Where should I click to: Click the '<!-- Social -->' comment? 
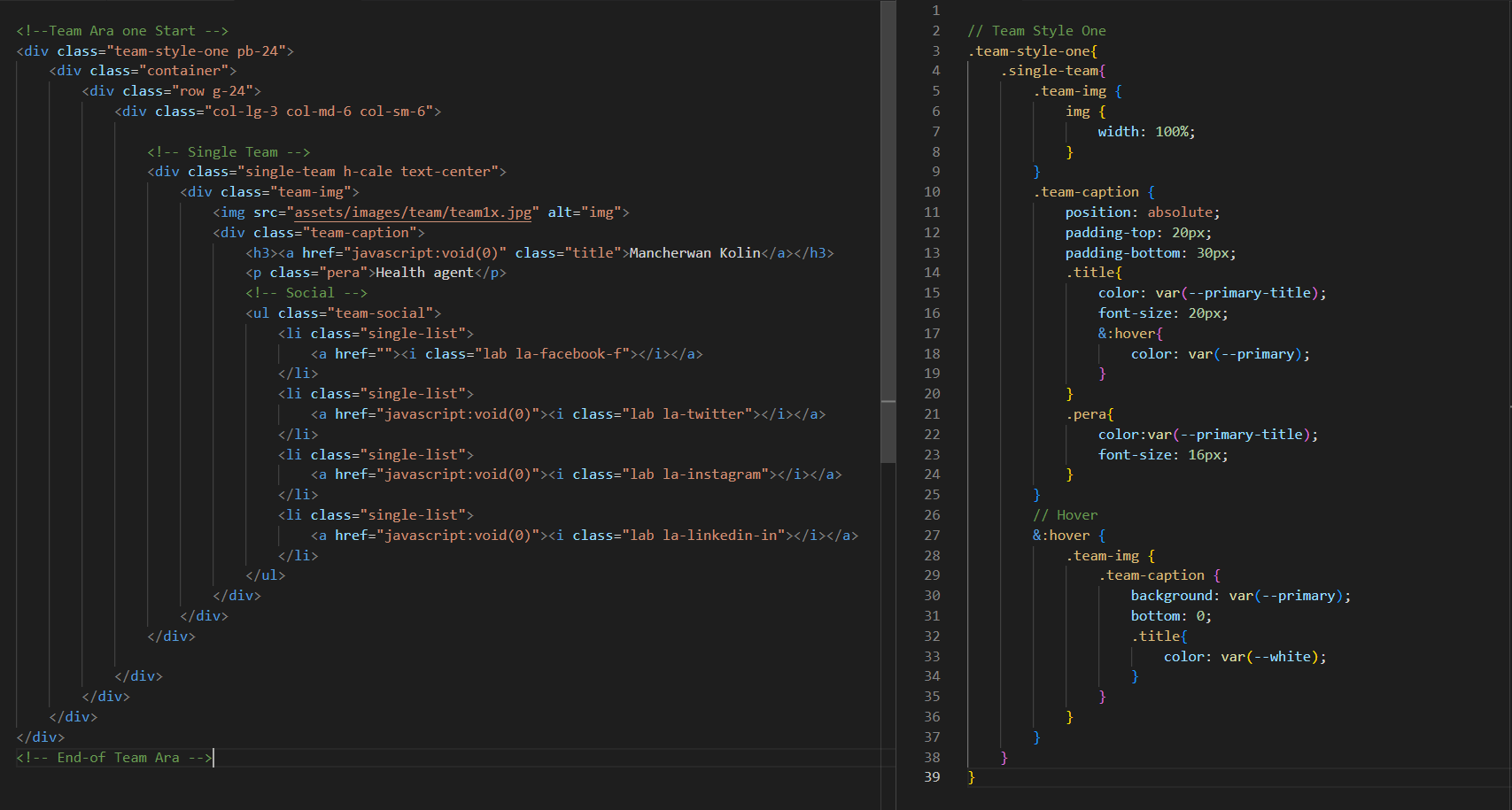point(306,293)
